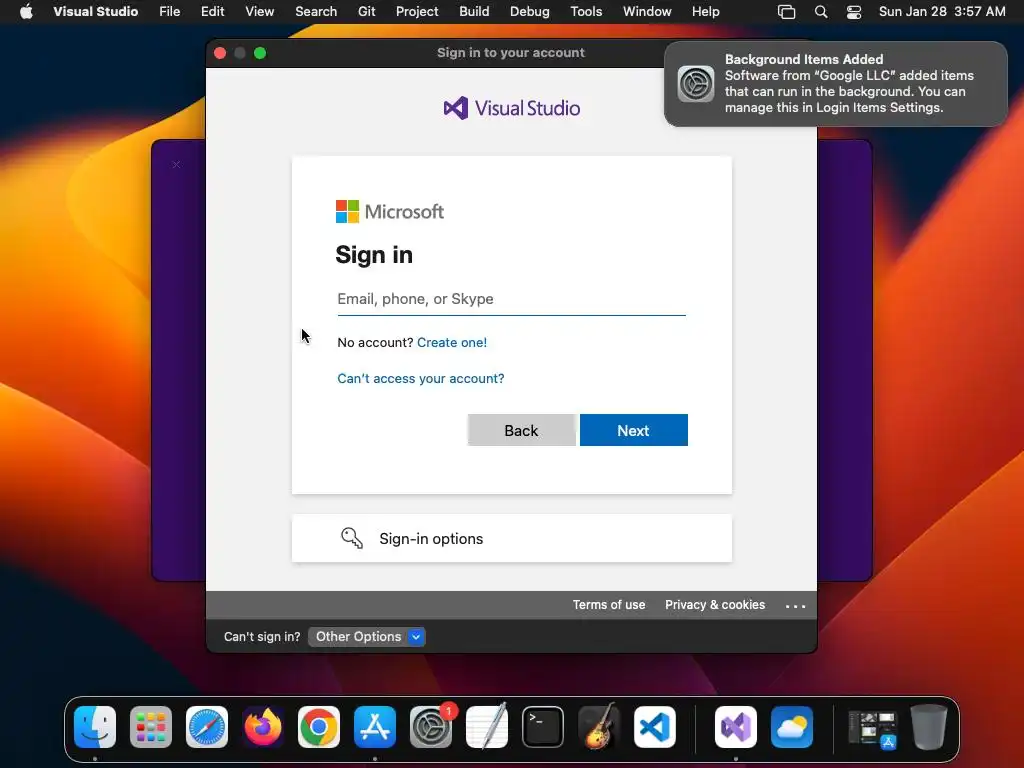
Task: Open the Git menu
Action: point(366,12)
